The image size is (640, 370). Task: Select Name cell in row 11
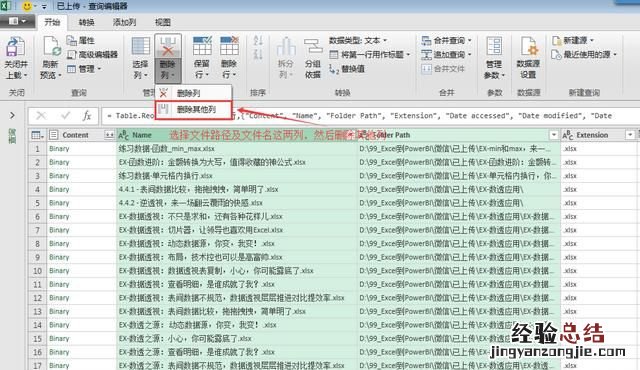point(237,284)
